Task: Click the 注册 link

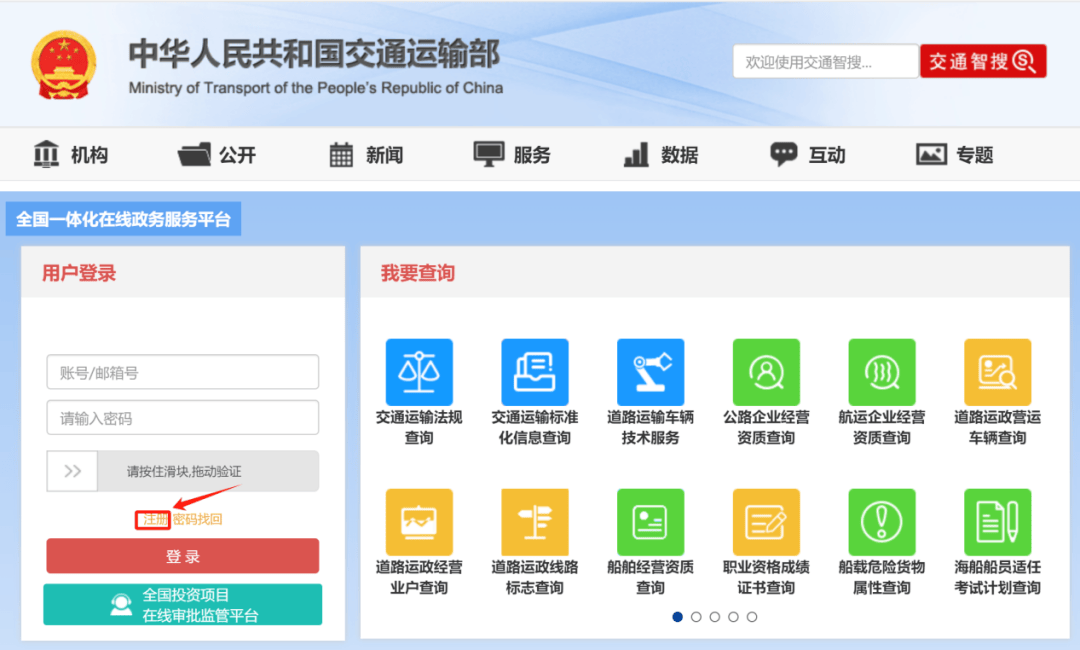Action: point(153,519)
